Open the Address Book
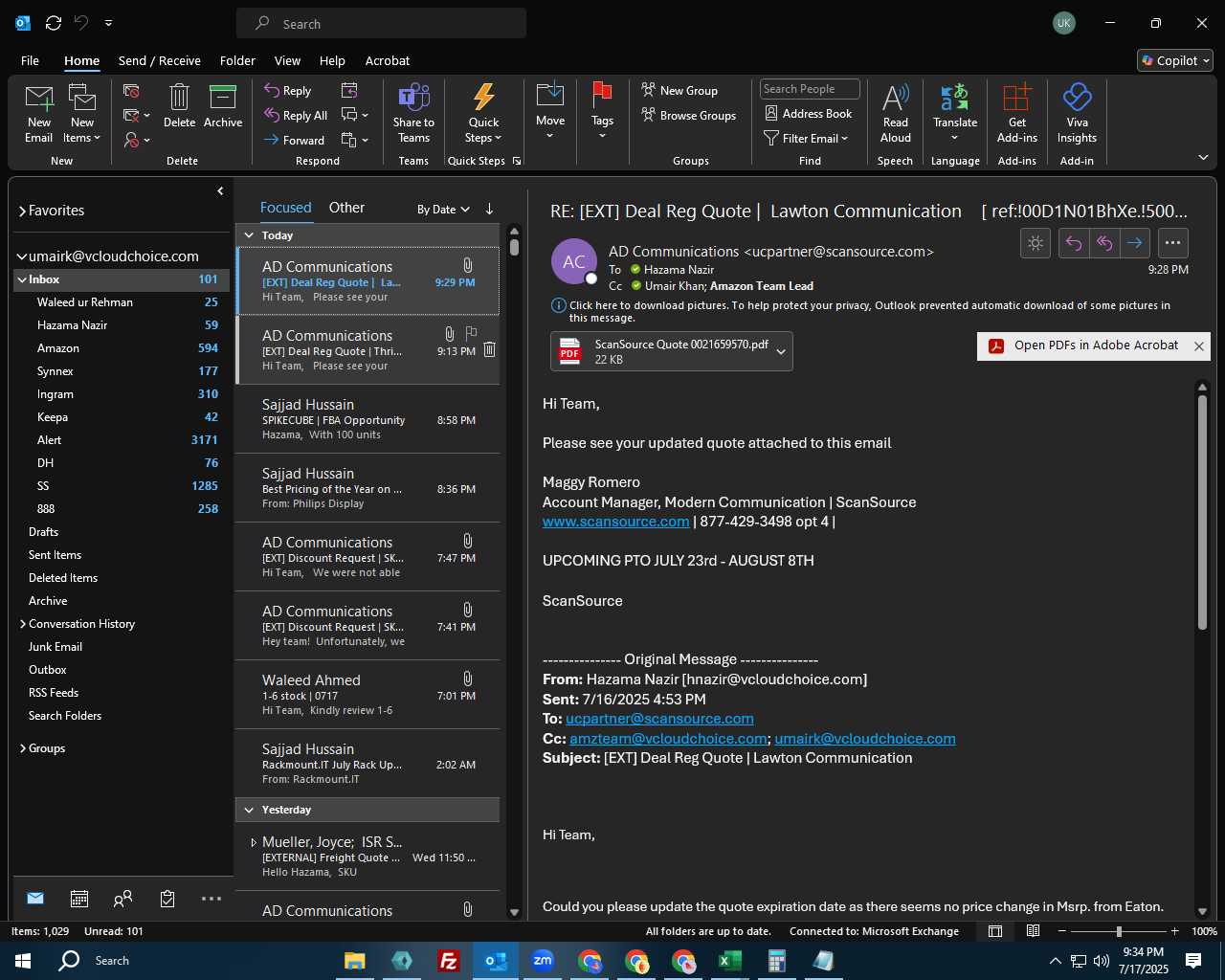The height and width of the screenshot is (980, 1225). 809,113
